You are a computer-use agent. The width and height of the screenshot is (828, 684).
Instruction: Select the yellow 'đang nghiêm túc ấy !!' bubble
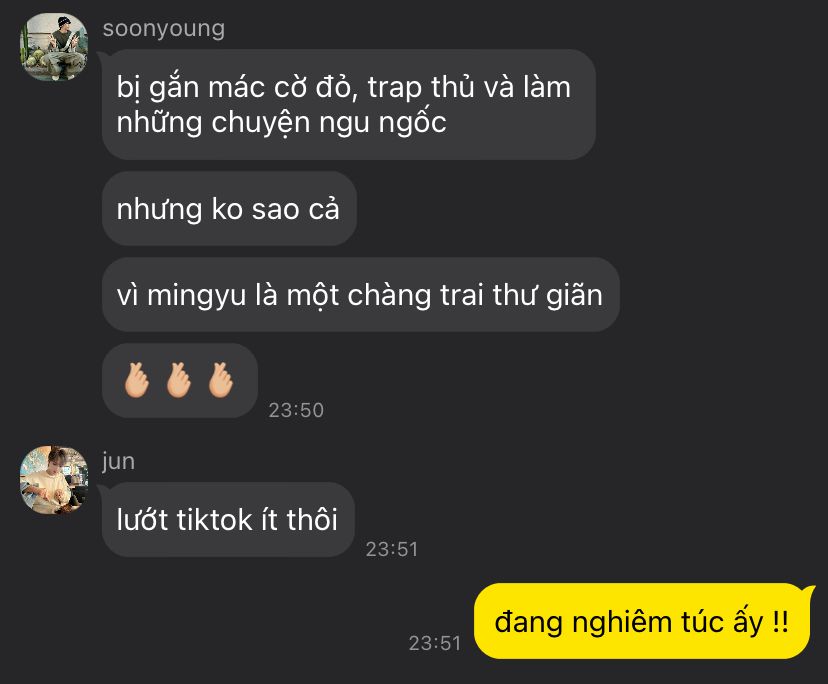[642, 621]
